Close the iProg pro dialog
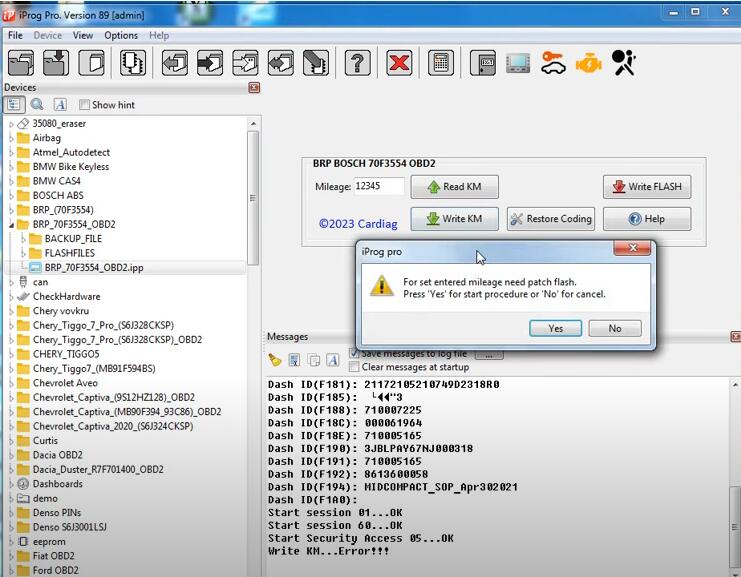This screenshot has width=741, height=577. click(632, 248)
